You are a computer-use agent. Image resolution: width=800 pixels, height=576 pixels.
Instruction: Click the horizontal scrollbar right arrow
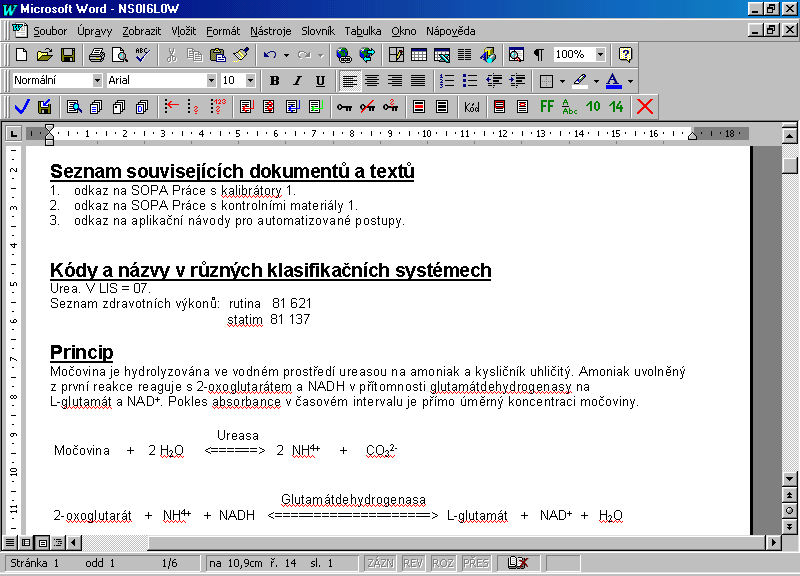[773, 542]
